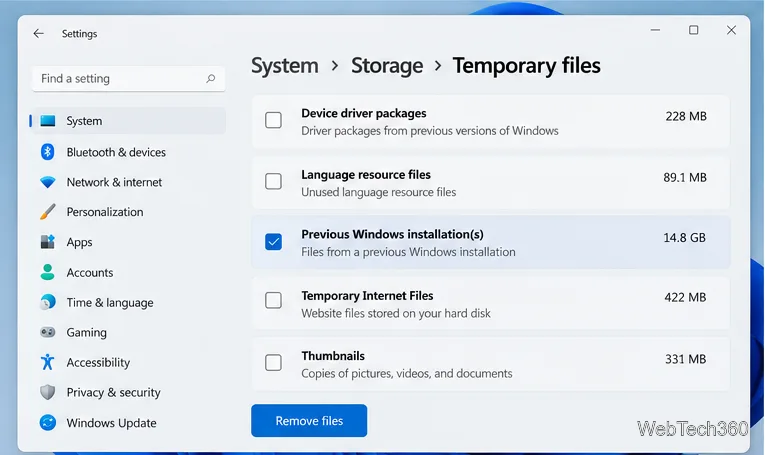
Task: Click the Temporary Internet Files title
Action: (367, 296)
